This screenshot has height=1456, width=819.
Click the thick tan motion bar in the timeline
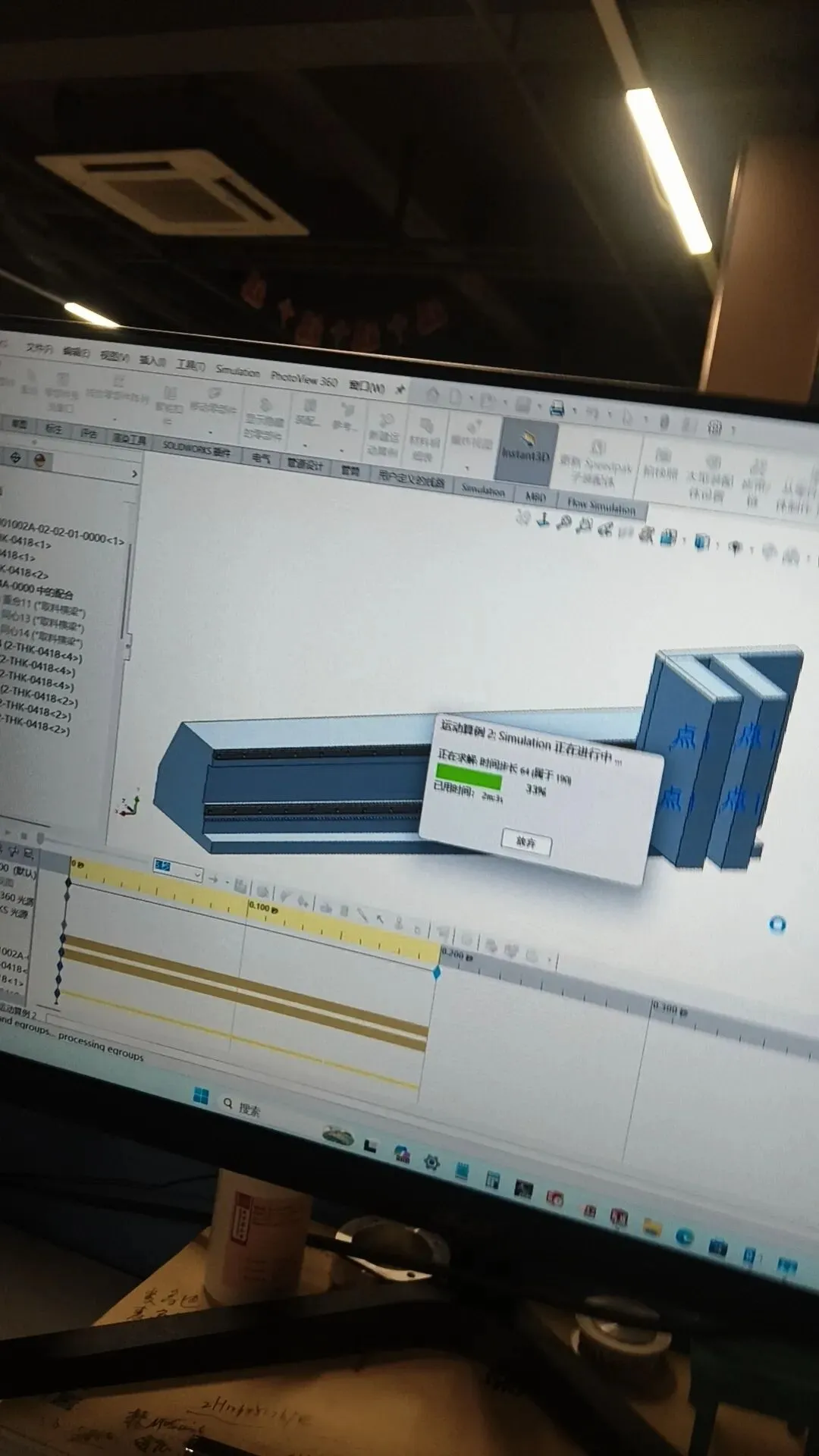click(244, 984)
